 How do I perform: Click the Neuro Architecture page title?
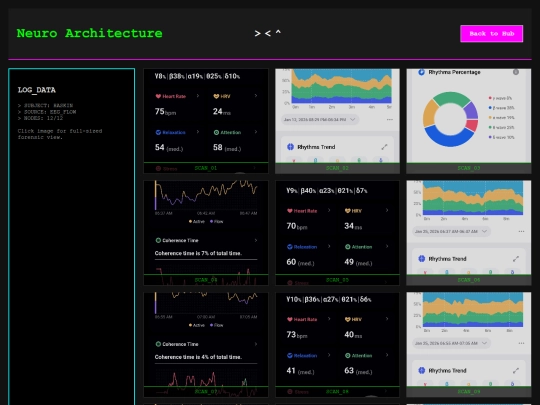click(90, 33)
